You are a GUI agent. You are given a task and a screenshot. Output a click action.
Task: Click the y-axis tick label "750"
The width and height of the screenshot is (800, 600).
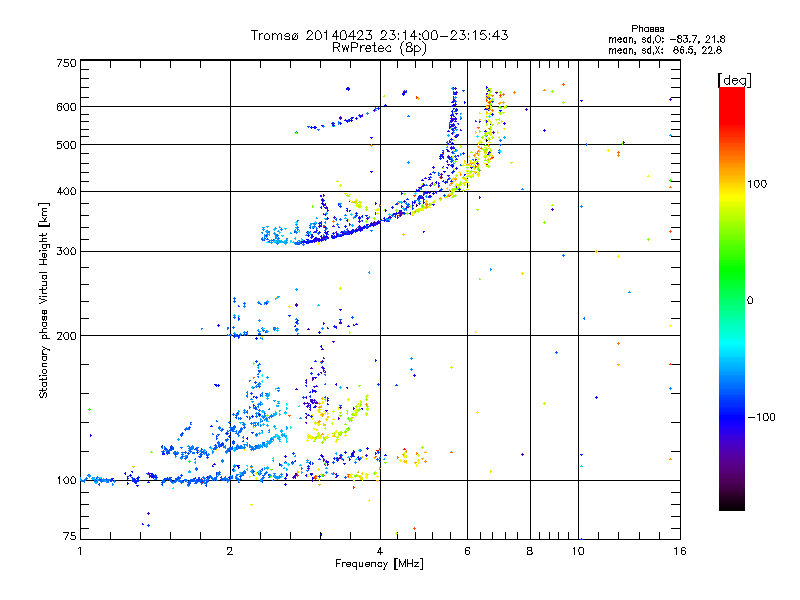pos(66,63)
